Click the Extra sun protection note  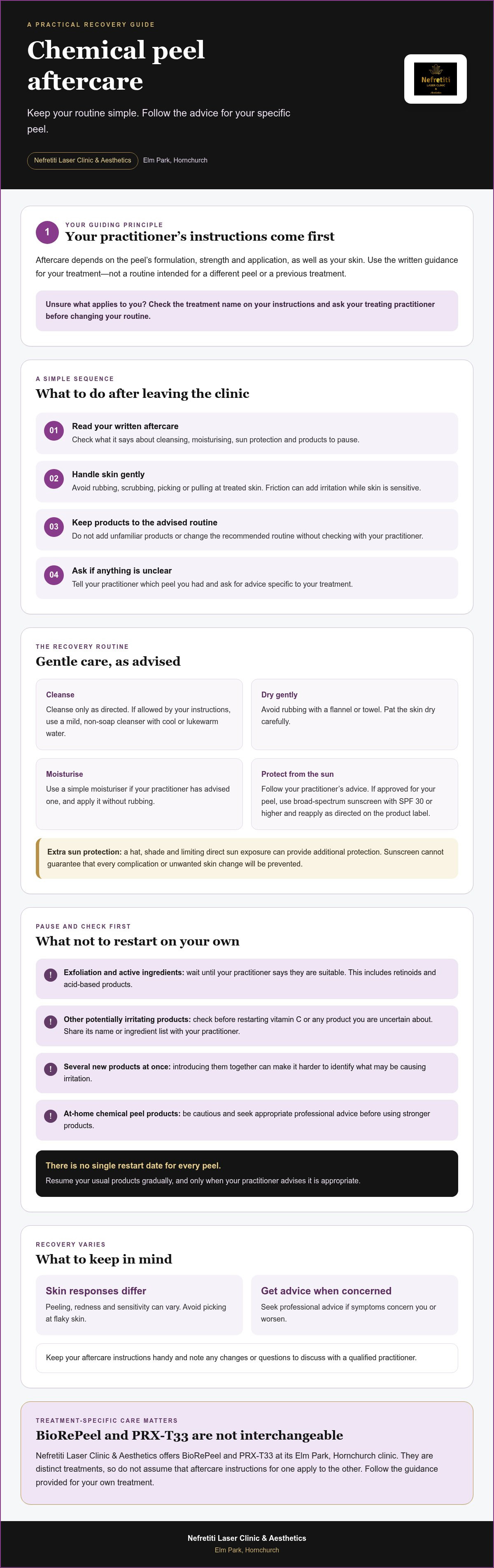pyautogui.click(x=247, y=858)
